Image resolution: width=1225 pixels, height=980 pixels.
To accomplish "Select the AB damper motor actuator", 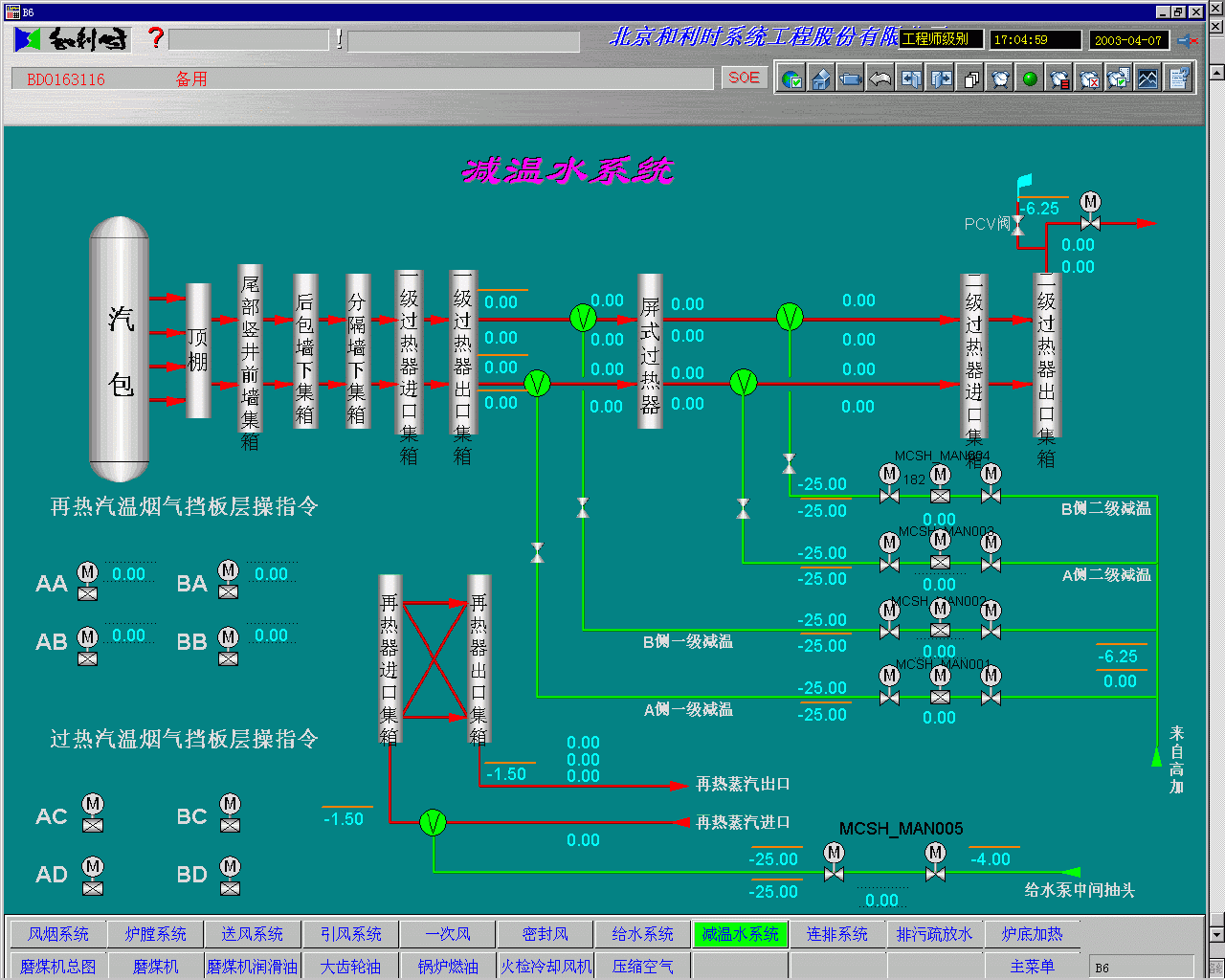I will (87, 645).
